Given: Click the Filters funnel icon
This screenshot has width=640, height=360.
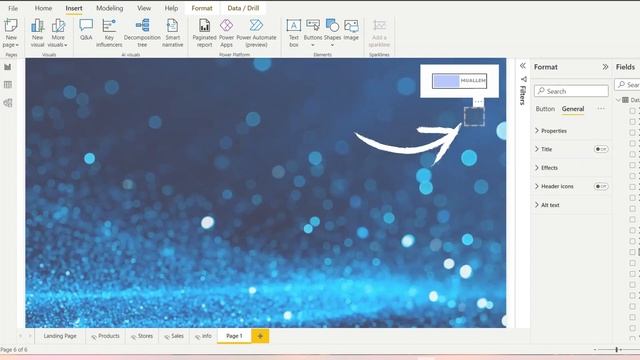Looking at the screenshot, I should [x=524, y=79].
